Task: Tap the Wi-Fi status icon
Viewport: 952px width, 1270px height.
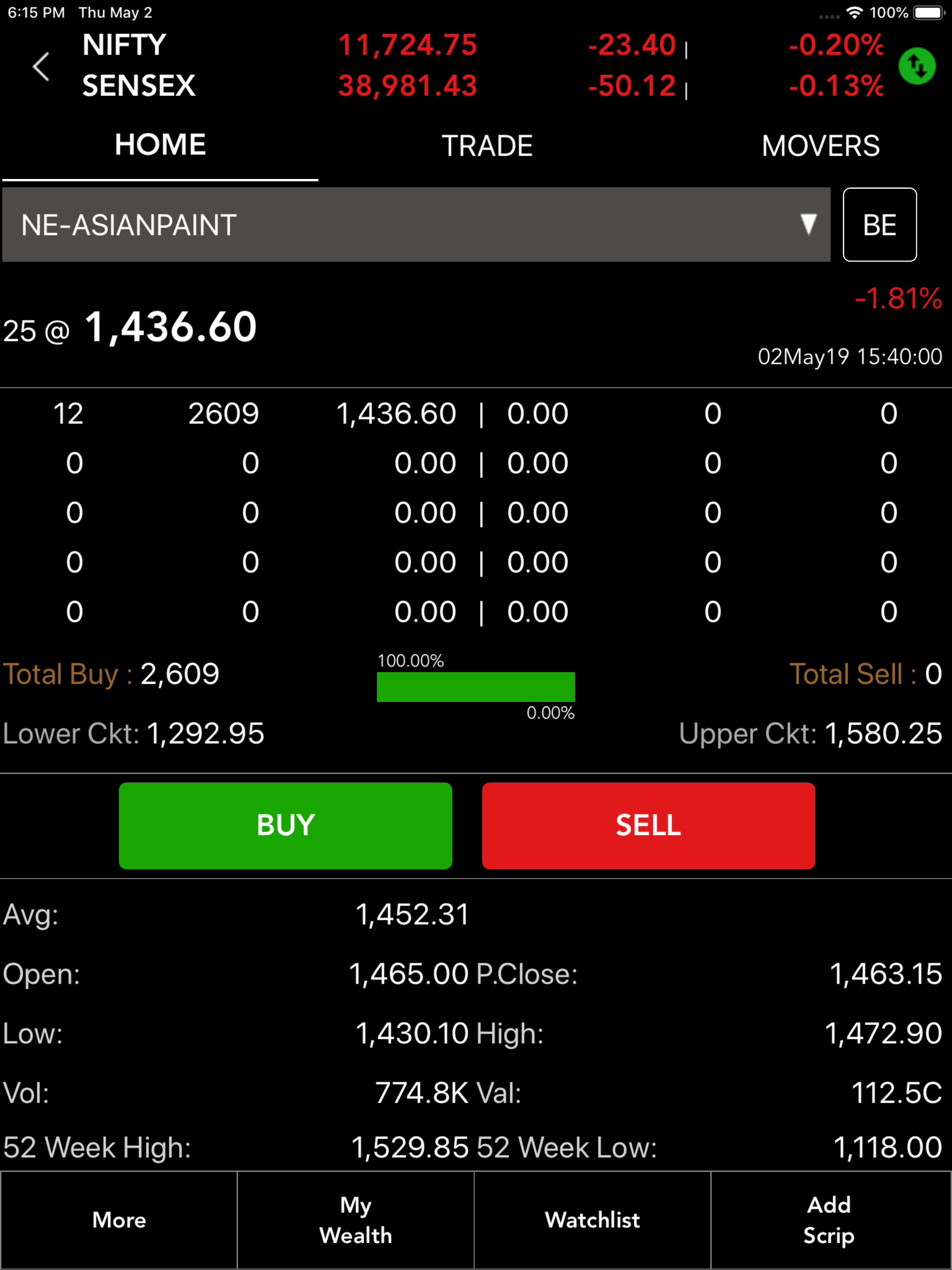Action: point(855,13)
